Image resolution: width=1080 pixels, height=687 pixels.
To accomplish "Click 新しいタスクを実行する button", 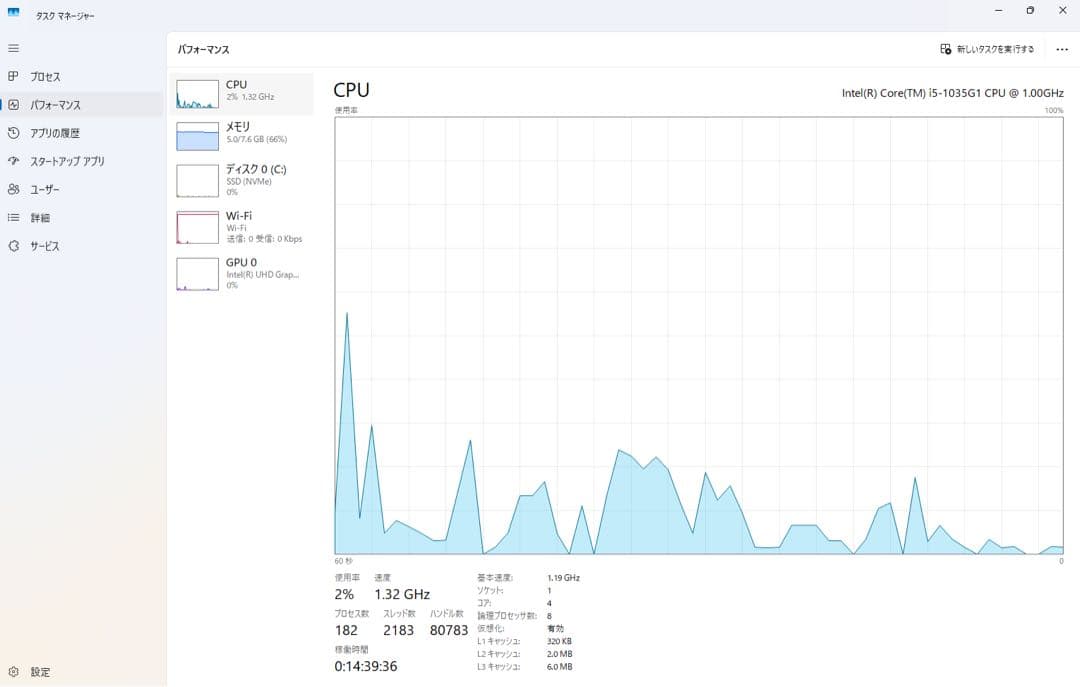I will pyautogui.click(x=987, y=49).
